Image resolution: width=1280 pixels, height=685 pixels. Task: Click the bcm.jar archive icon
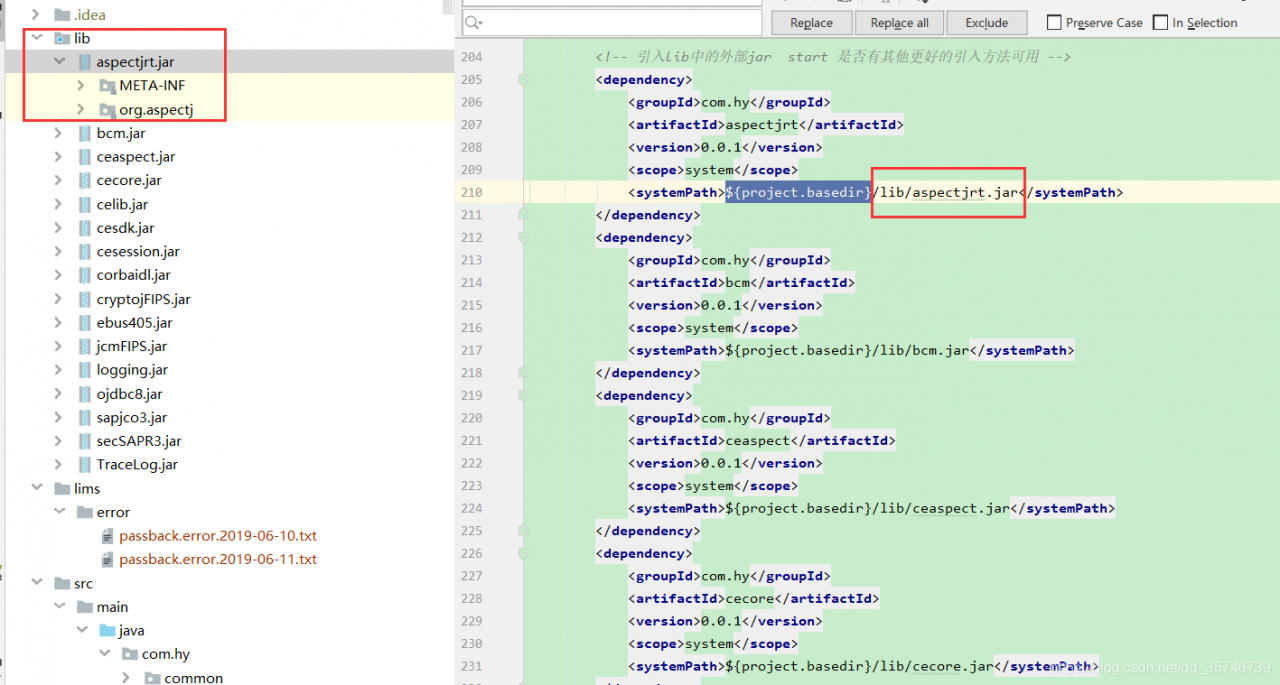coord(85,133)
